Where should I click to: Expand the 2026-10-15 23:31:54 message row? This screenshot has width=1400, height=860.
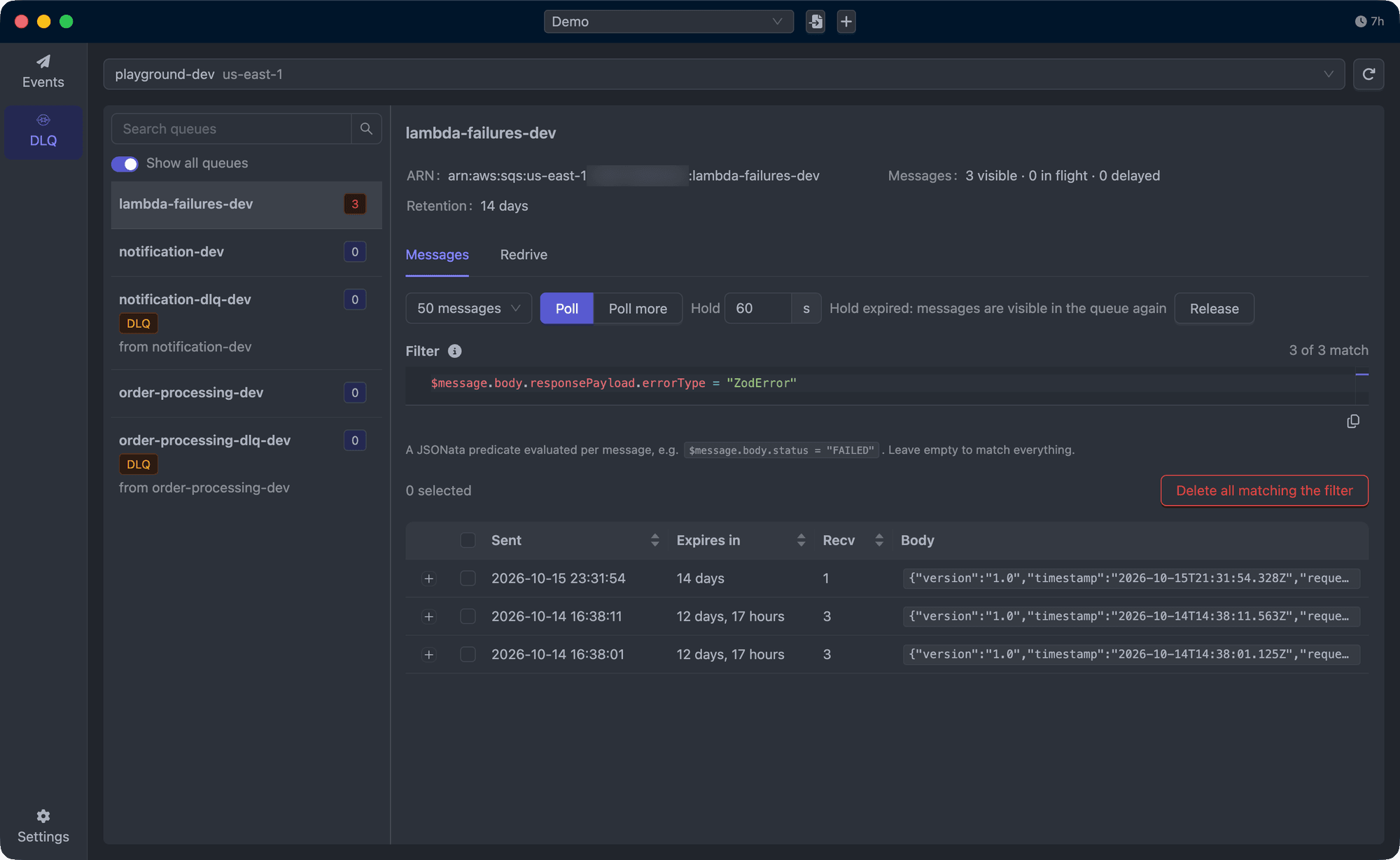pyautogui.click(x=429, y=578)
